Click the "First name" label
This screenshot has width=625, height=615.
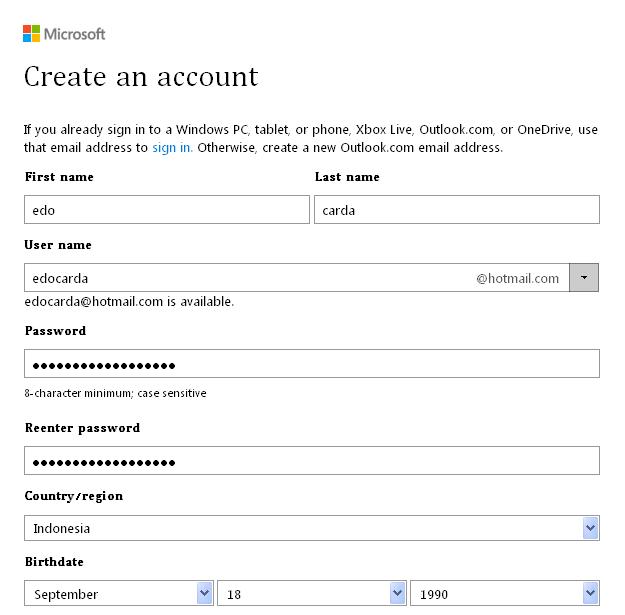click(59, 177)
